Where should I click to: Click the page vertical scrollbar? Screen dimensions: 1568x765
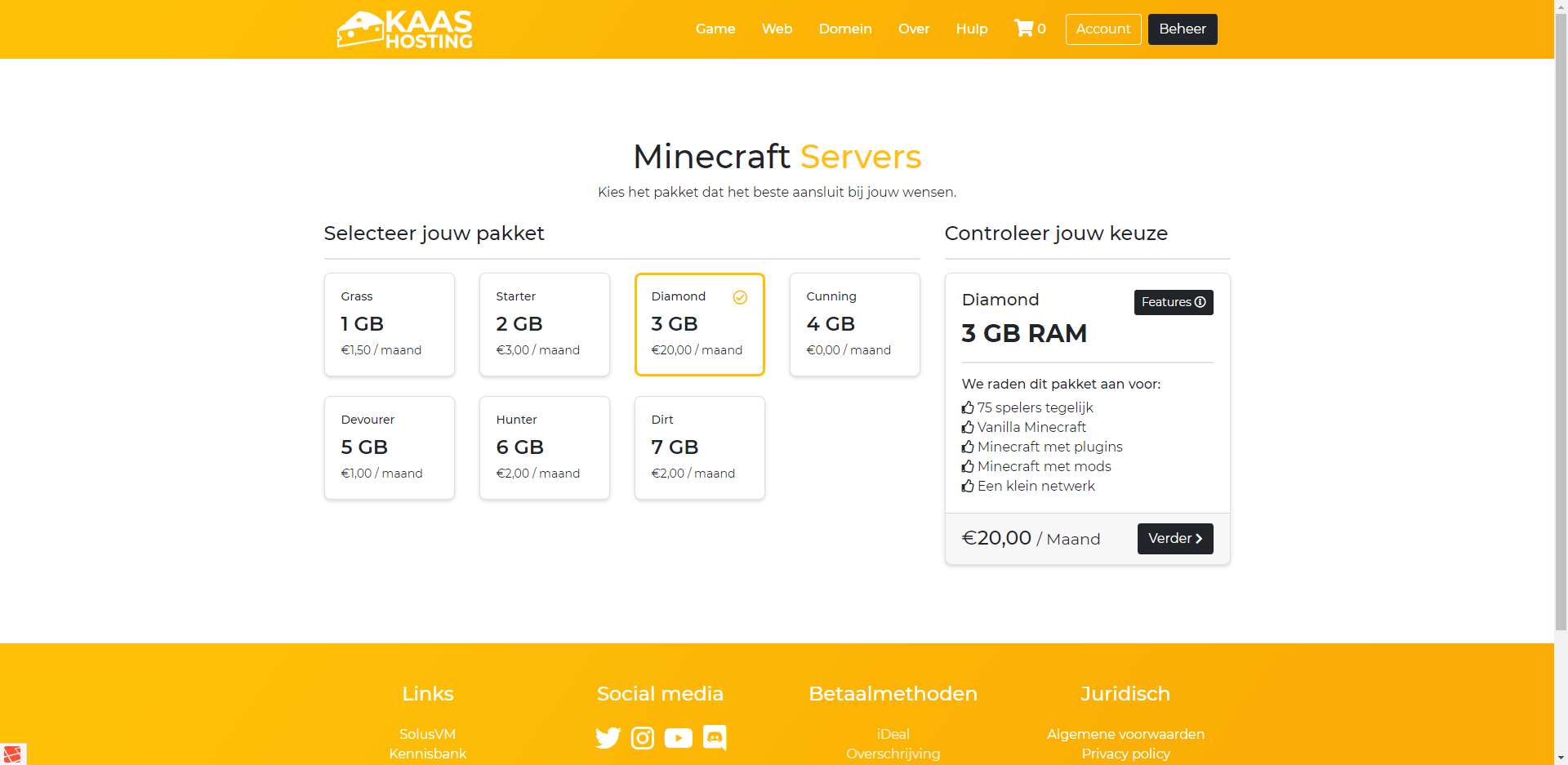1561,327
